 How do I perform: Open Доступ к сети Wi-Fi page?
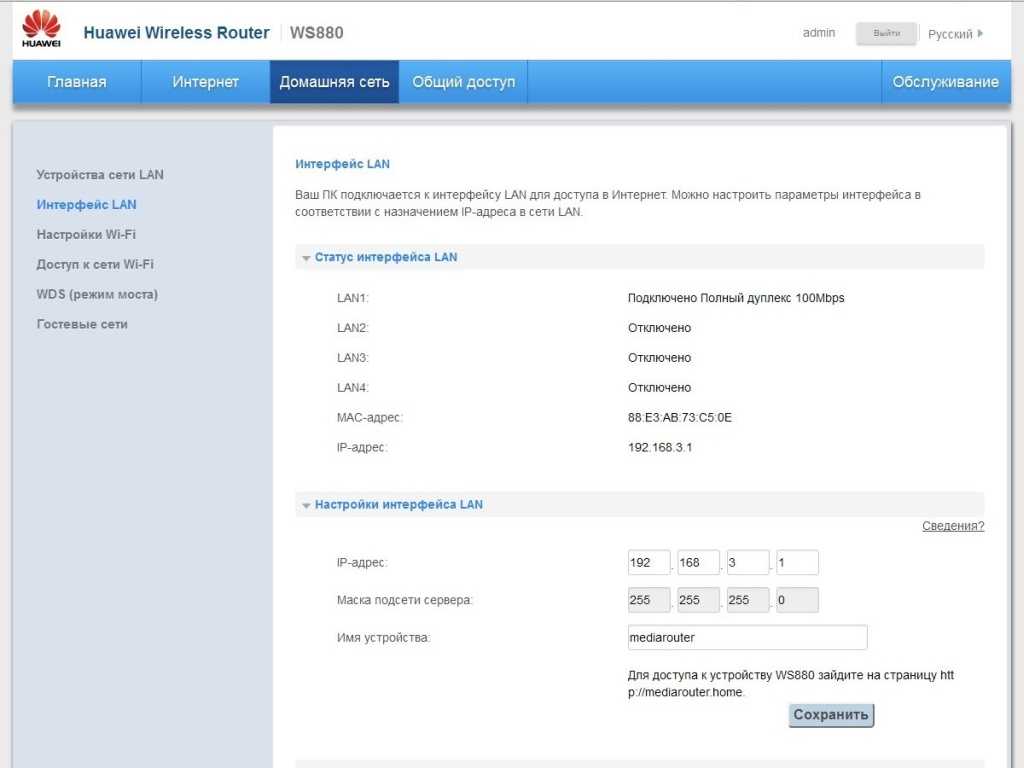(x=95, y=264)
